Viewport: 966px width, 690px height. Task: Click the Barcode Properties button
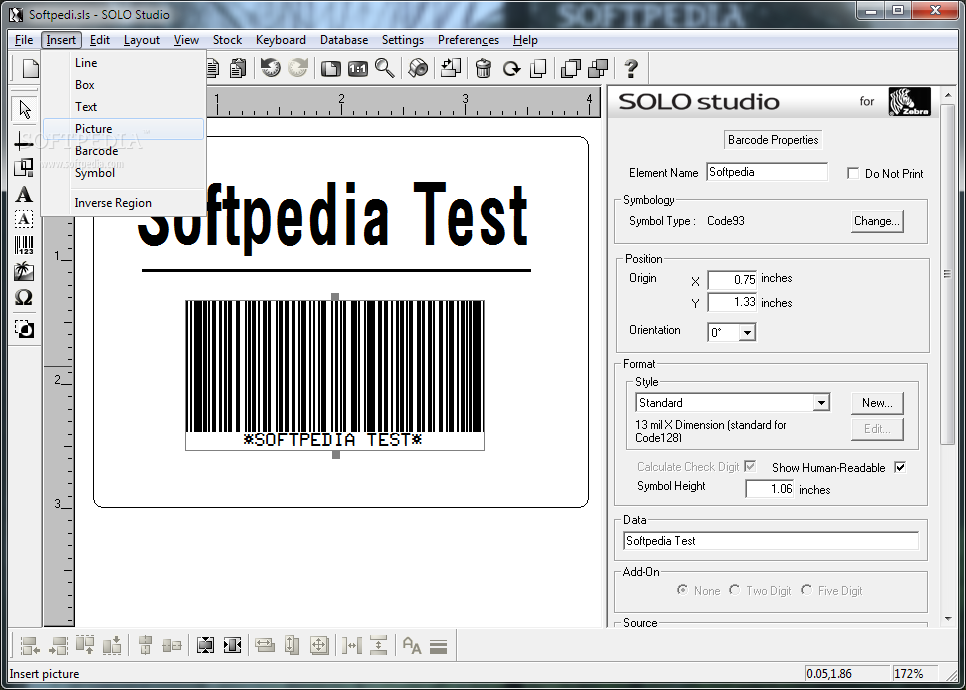pos(773,140)
